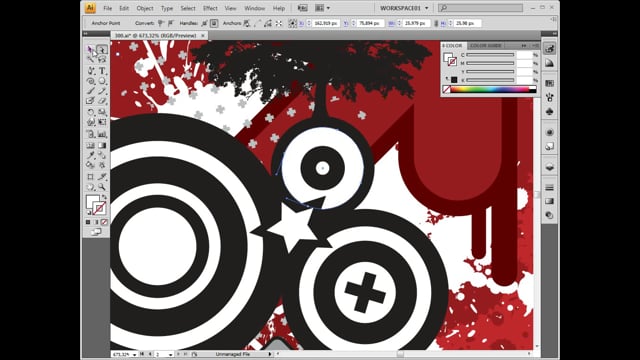The width and height of the screenshot is (640, 360).
Task: Open the Color panel options menu
Action: point(536,45)
